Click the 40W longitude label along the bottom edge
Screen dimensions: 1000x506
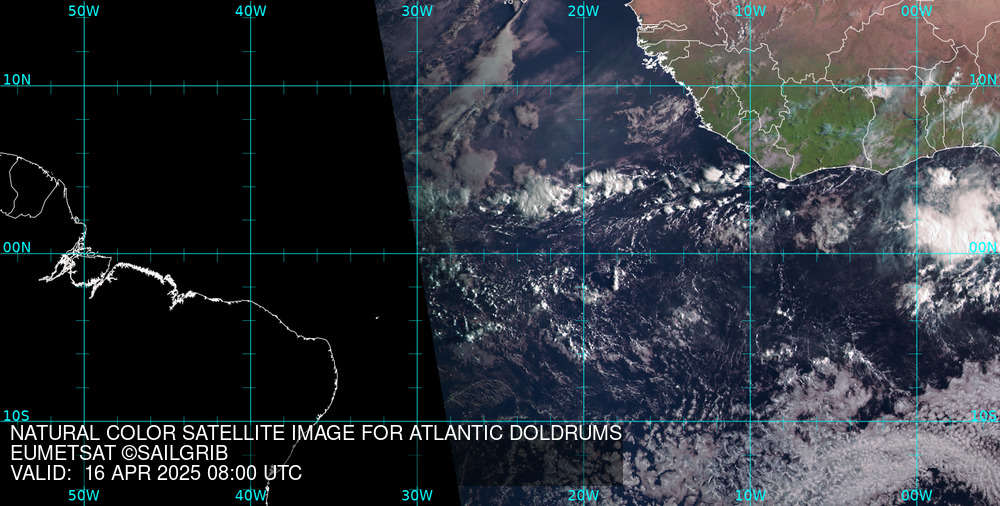250,495
